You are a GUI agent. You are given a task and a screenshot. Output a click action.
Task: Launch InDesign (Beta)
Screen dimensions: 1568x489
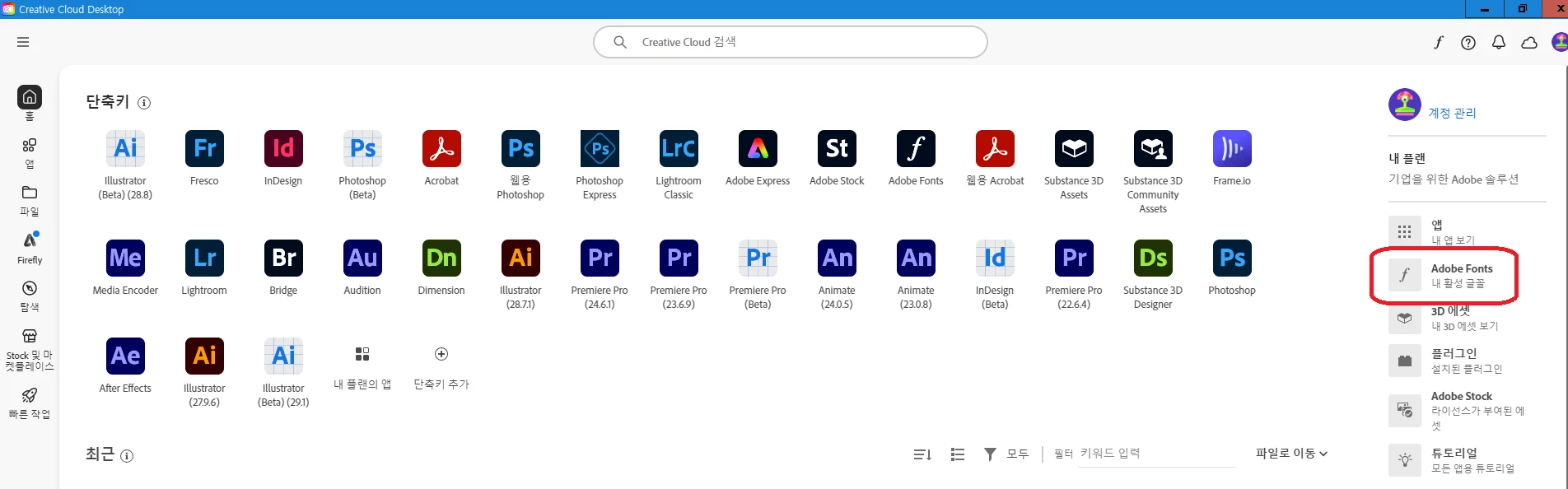[995, 258]
